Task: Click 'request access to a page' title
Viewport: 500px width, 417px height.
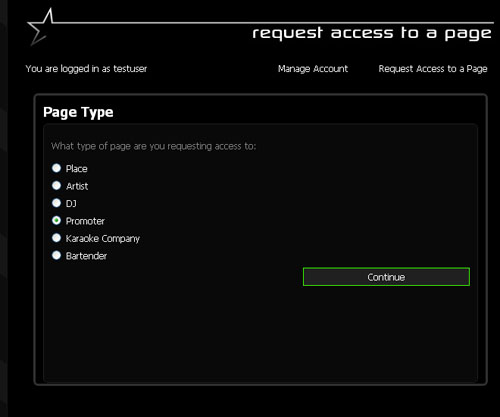Action: [372, 33]
